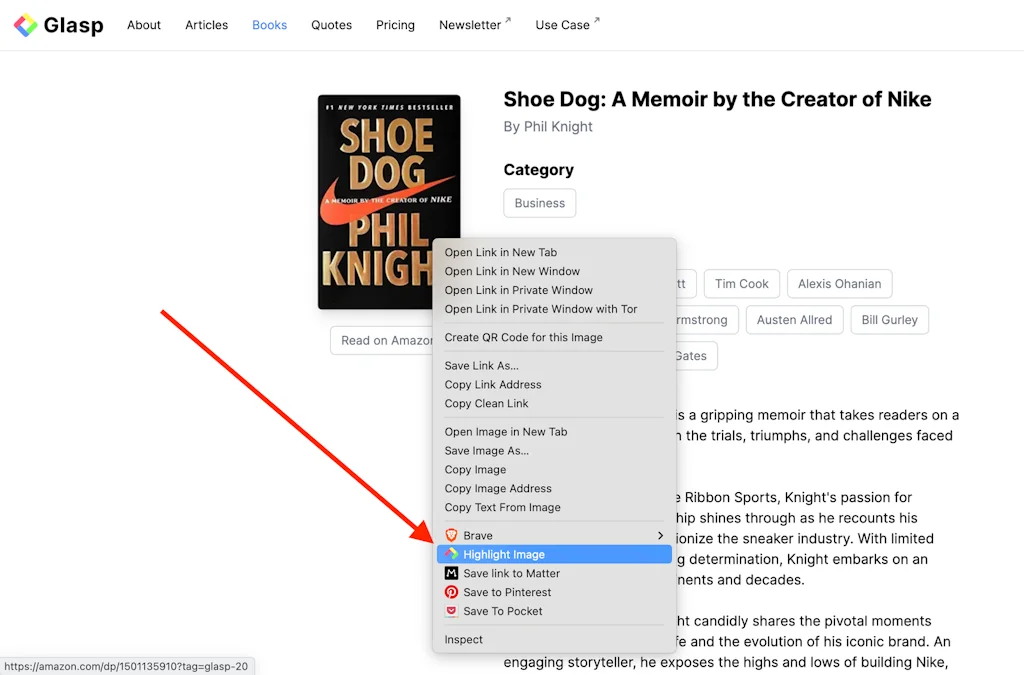Click the 'Read on Amazon' button

pyautogui.click(x=384, y=340)
